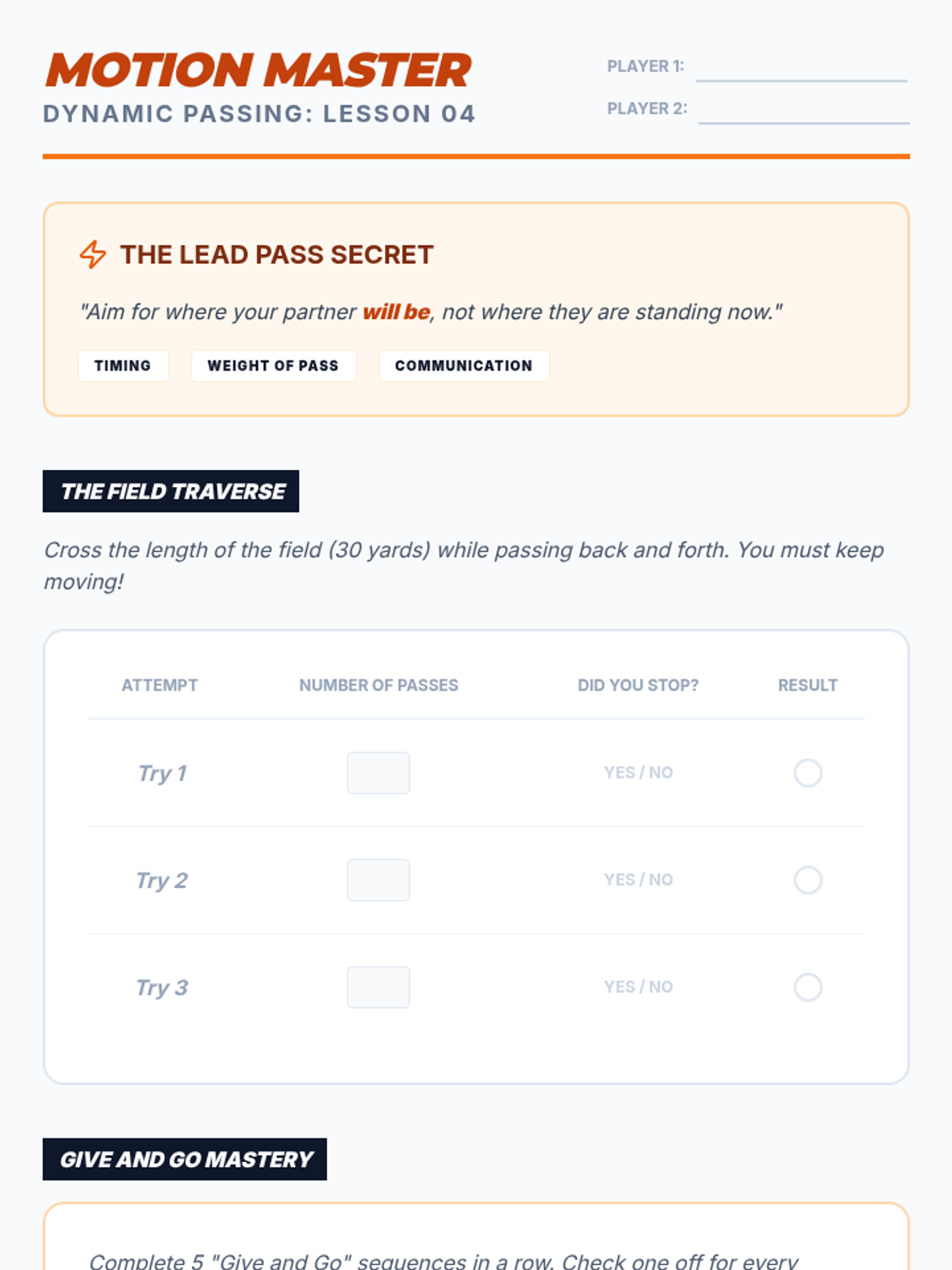Click YES / NO for Try 3
Viewport: 952px width, 1270px height.
point(638,987)
